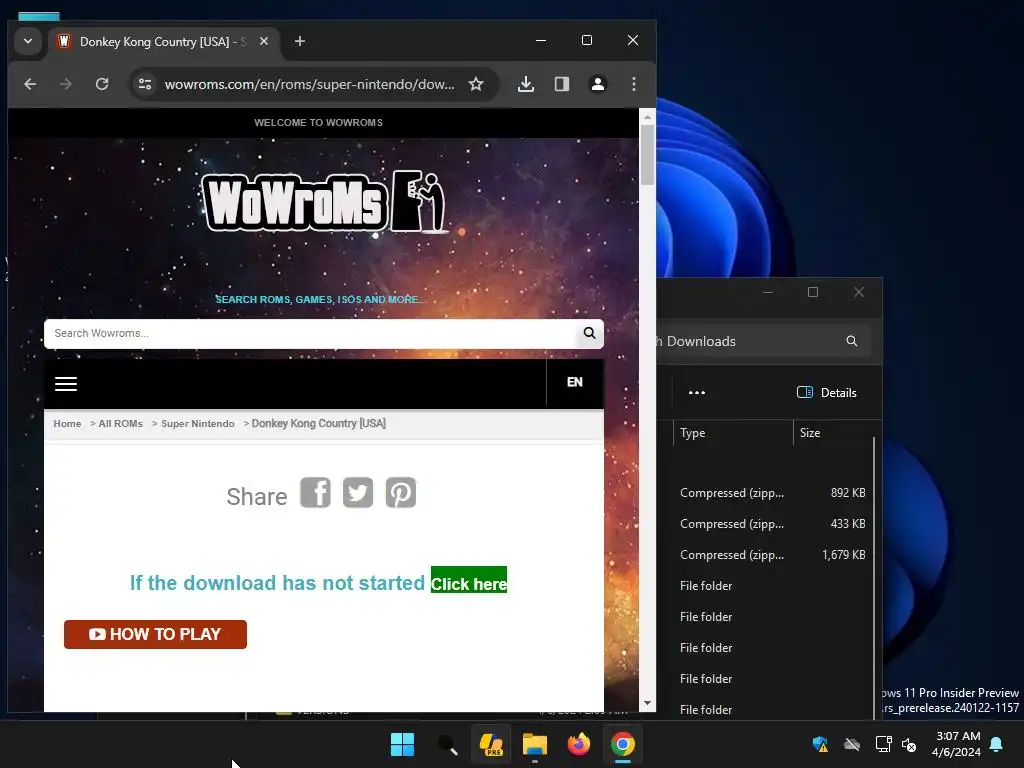Reload the WoWroms page
The height and width of the screenshot is (768, 1024).
coord(102,84)
